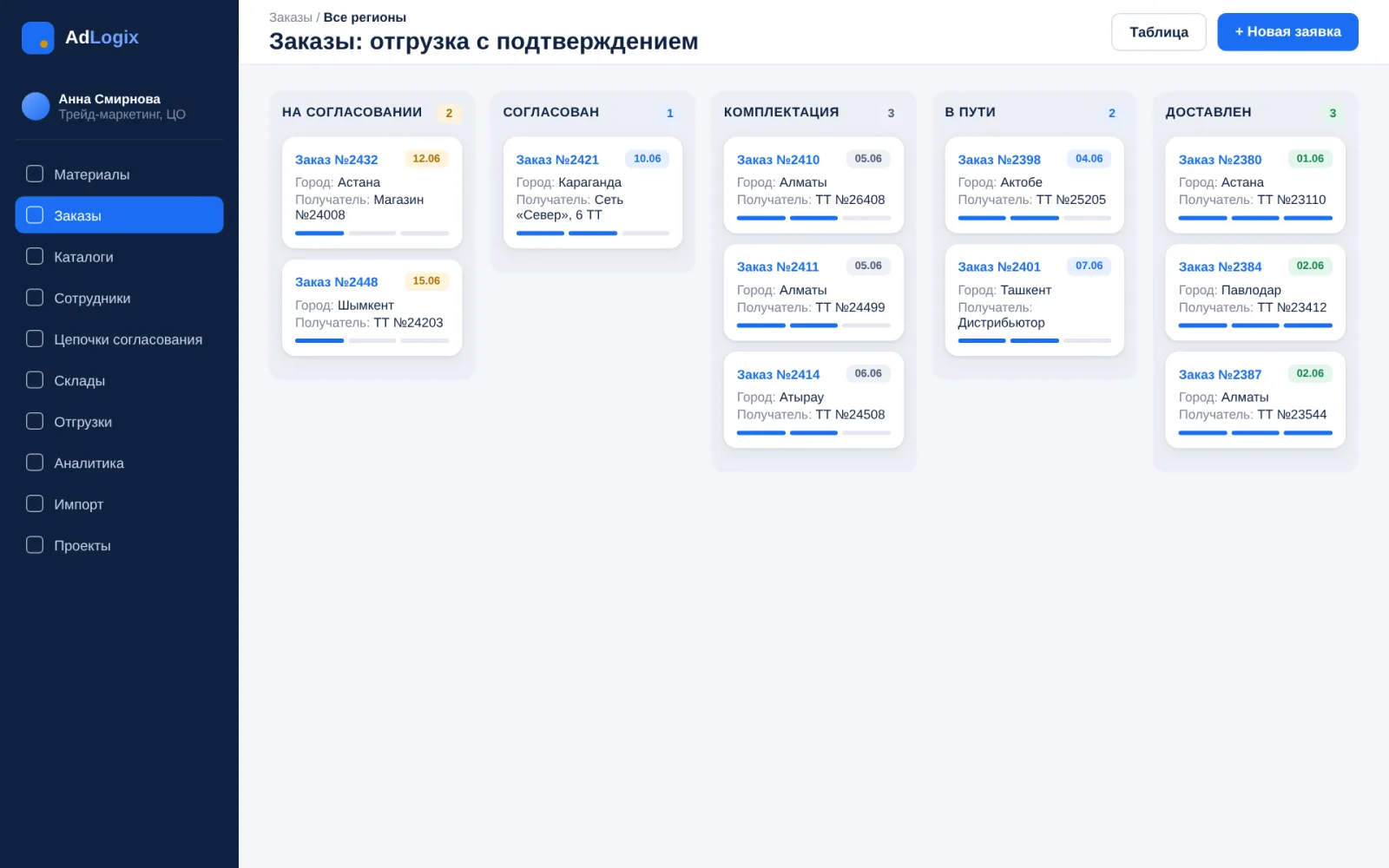Click the icon next to Каталоги
Screen dimensions: 1389x868
[35, 256]
